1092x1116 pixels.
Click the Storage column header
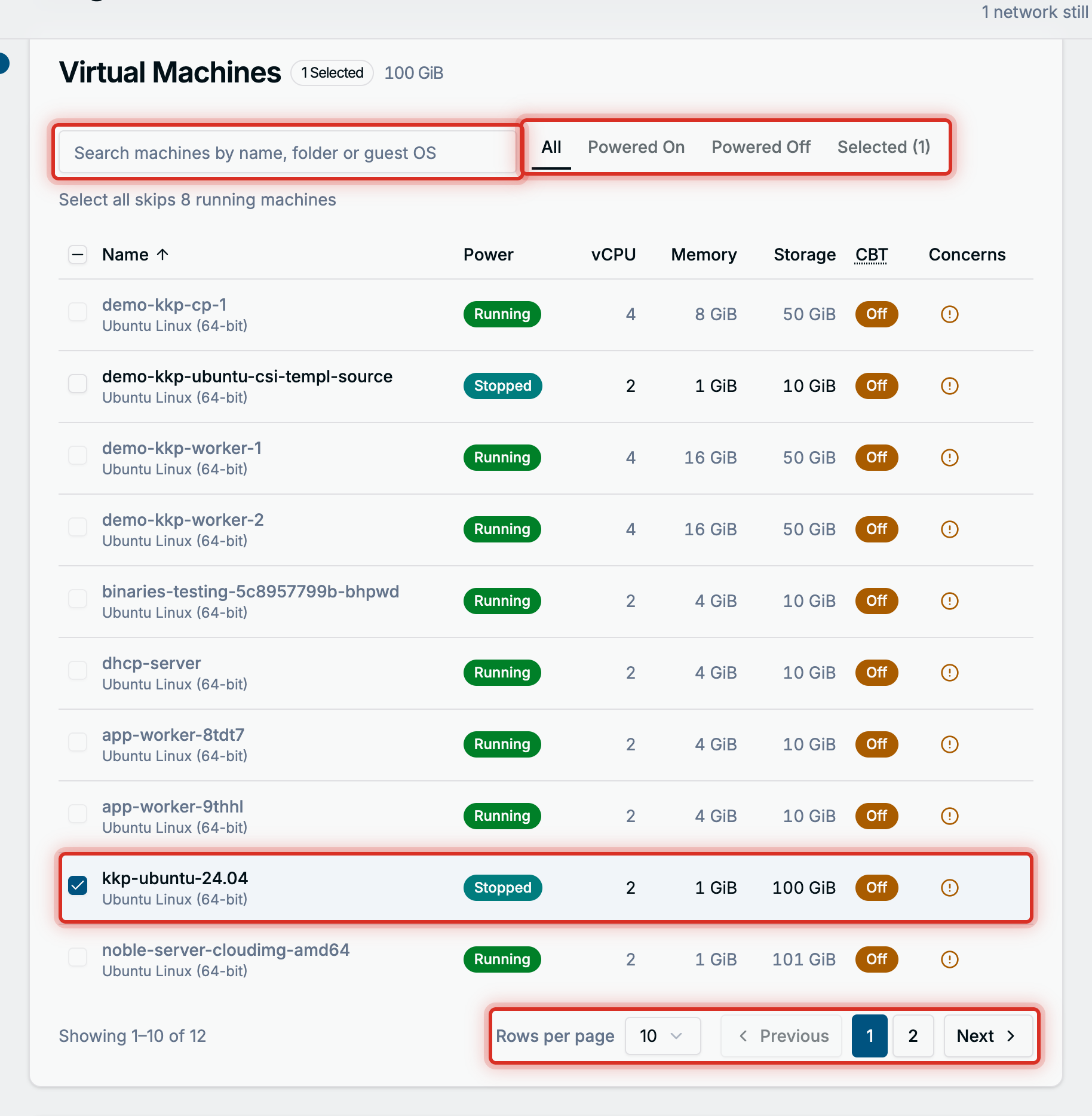point(804,255)
